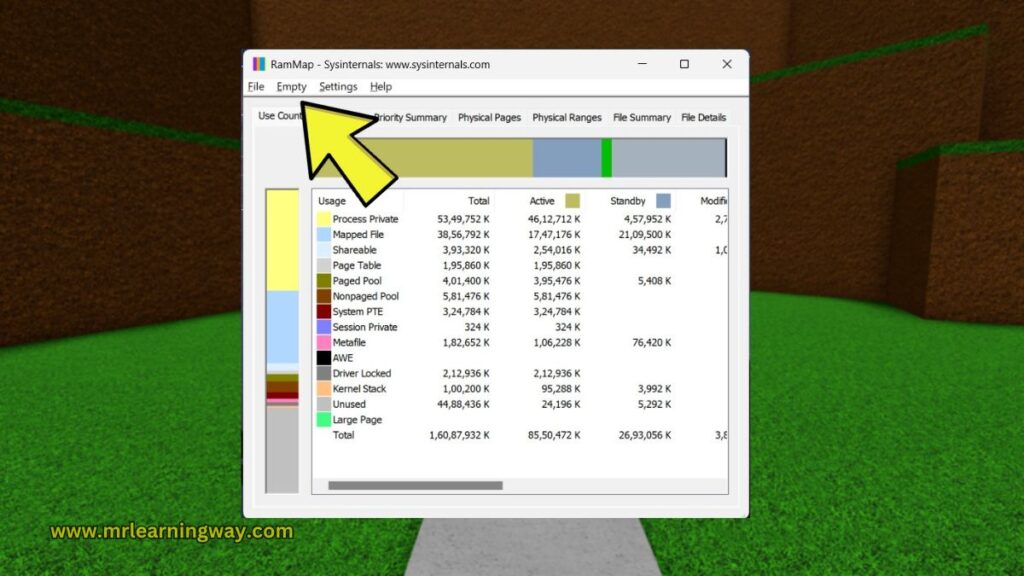The image size is (1024, 576).
Task: Open the Settings menu
Action: click(x=338, y=87)
